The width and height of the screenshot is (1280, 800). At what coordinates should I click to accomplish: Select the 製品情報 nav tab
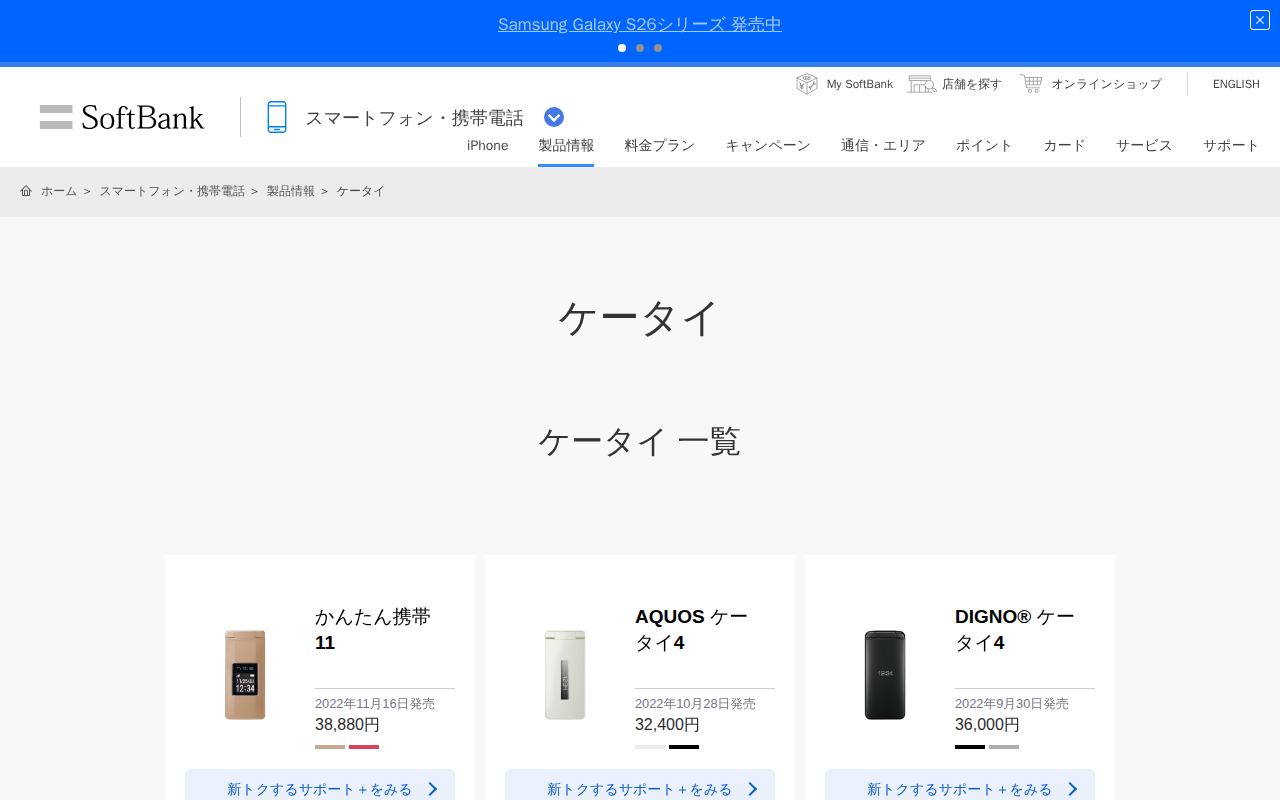coord(566,146)
